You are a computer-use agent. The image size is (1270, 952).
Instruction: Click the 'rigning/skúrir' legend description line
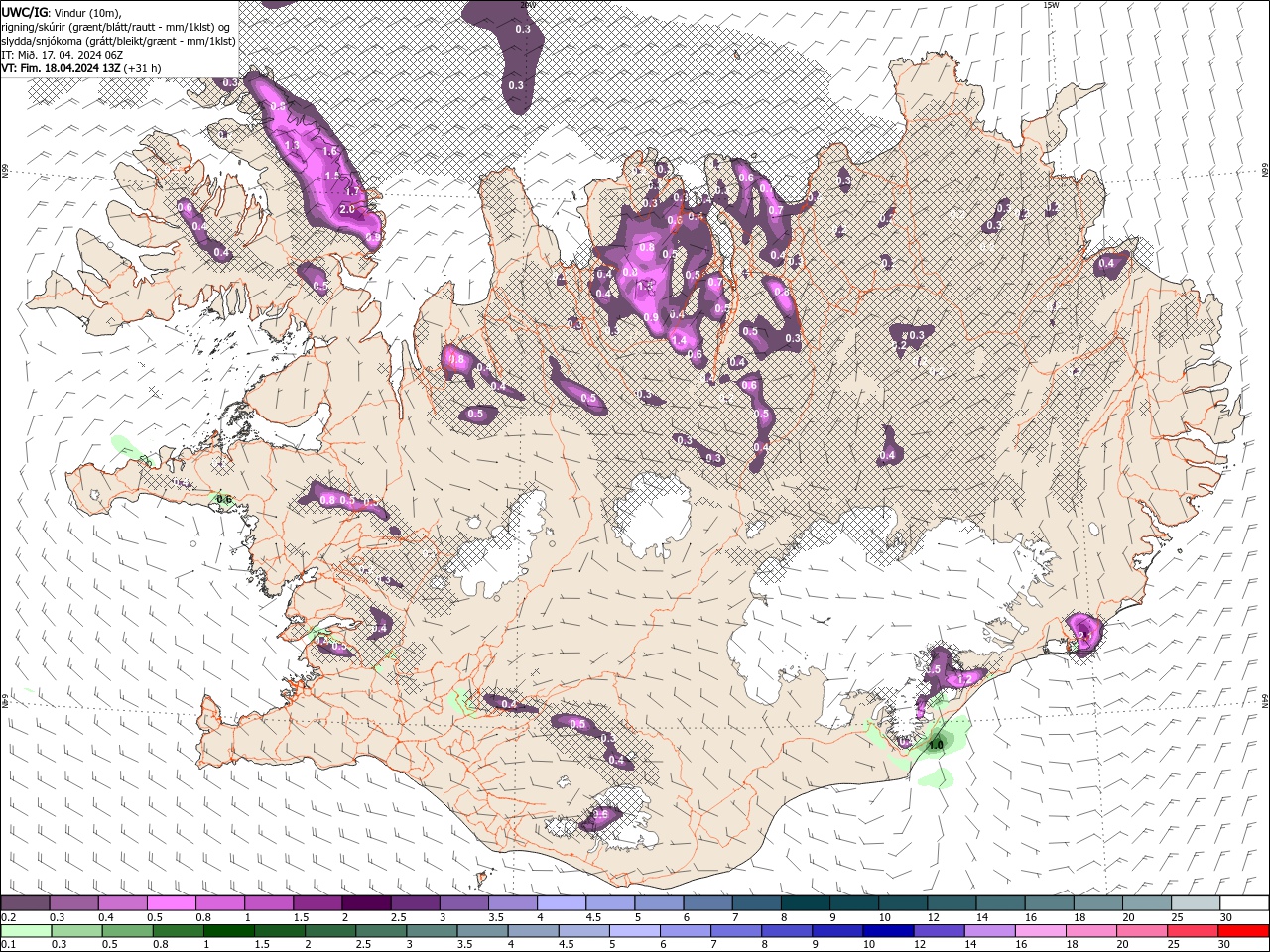click(x=116, y=27)
